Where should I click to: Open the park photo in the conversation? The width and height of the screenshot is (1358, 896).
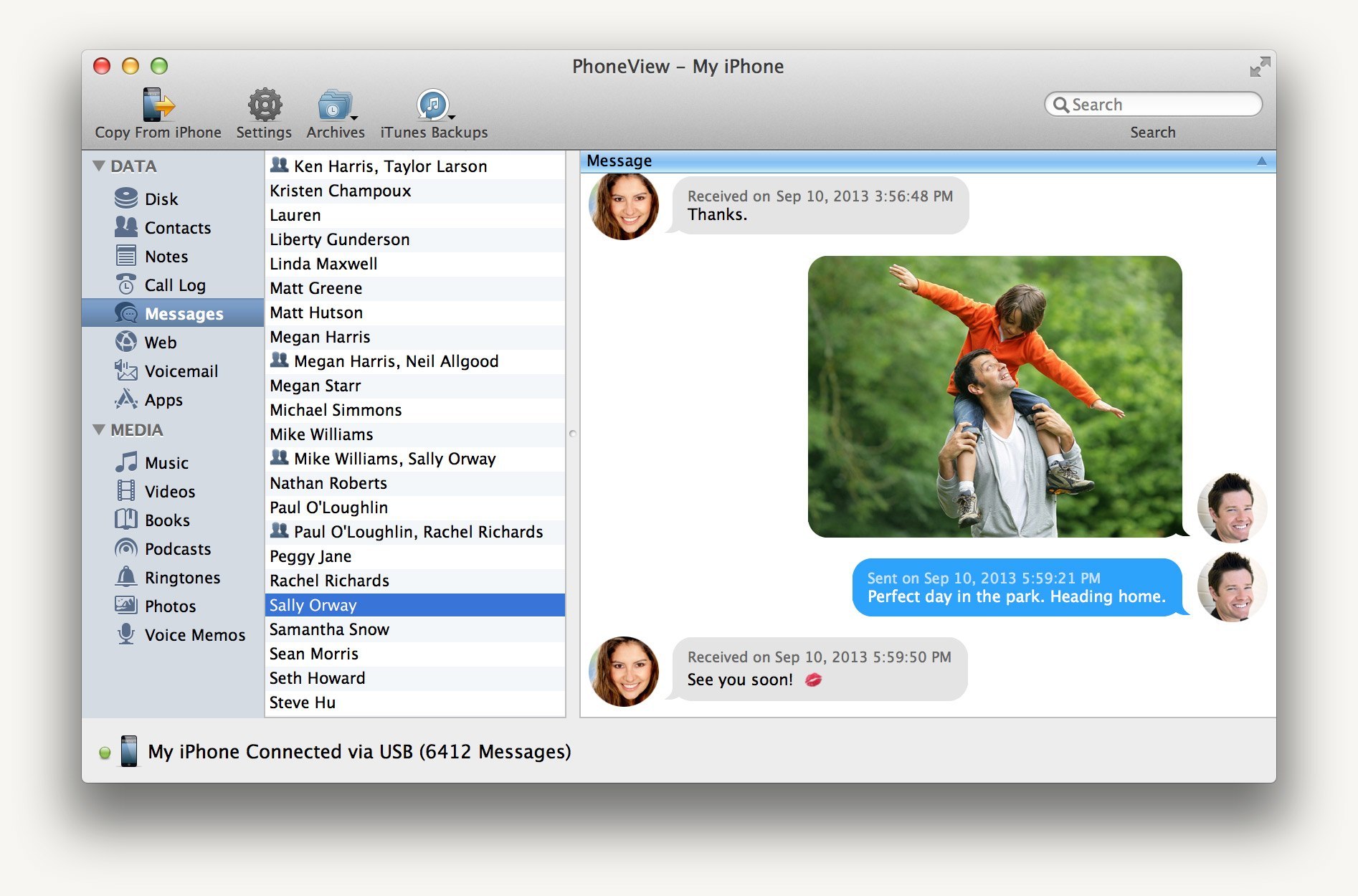pyautogui.click(x=994, y=396)
